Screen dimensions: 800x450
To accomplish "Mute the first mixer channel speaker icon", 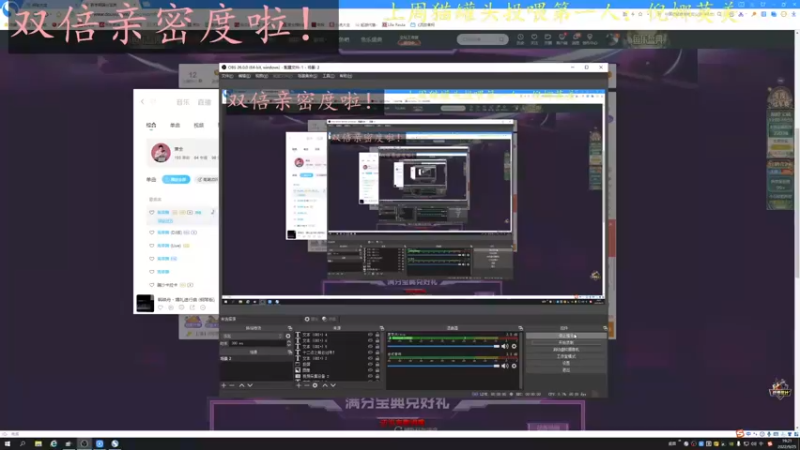I will (505, 346).
